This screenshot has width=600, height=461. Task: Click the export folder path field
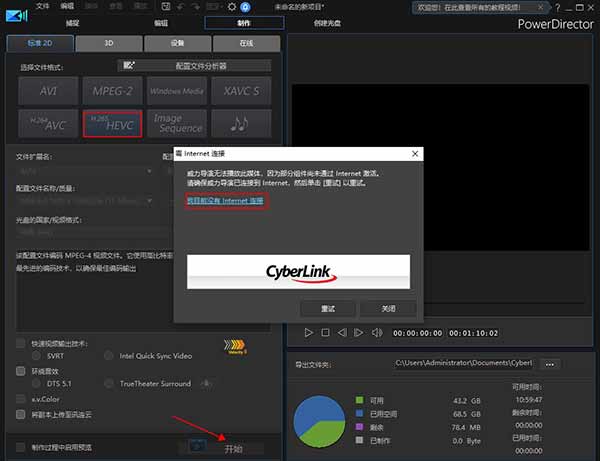coord(463,362)
